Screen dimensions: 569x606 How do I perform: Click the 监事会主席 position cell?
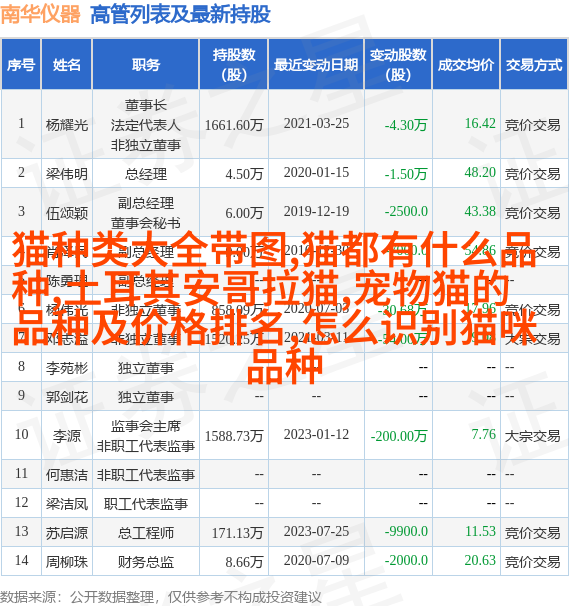coord(146,436)
